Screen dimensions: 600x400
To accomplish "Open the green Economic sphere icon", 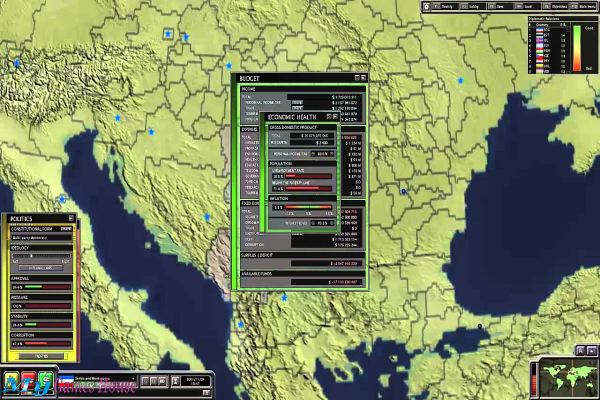I will pos(46,383).
